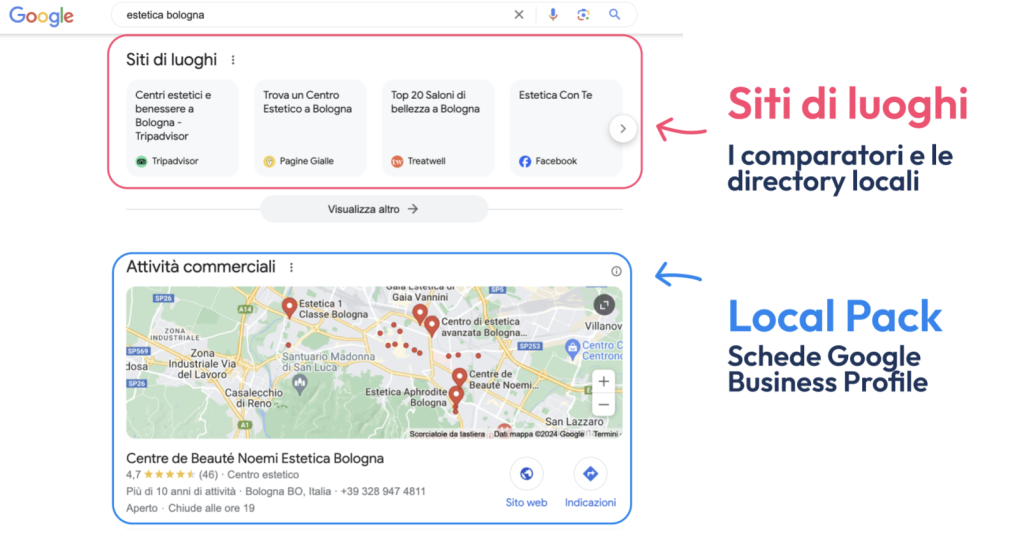Open the Treatwell Top 20 Saloni card
This screenshot has height=542, width=1024.
[438, 128]
